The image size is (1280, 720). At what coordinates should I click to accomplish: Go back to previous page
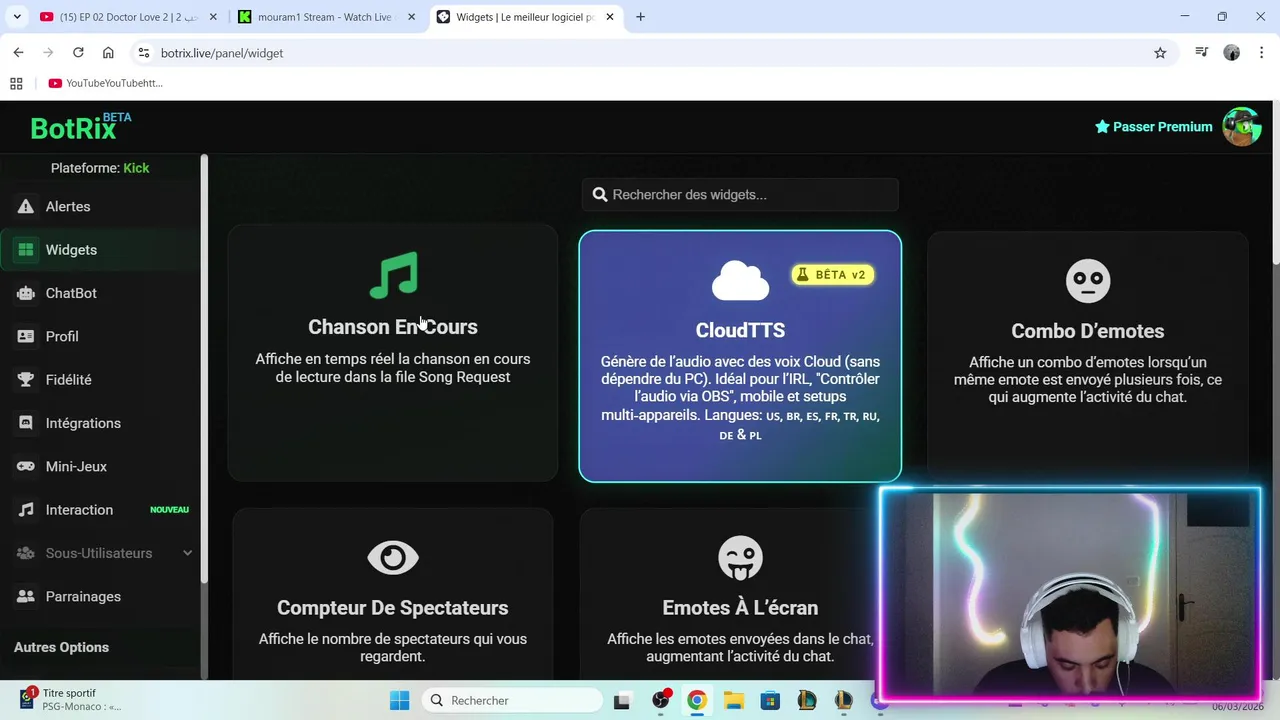(x=18, y=53)
